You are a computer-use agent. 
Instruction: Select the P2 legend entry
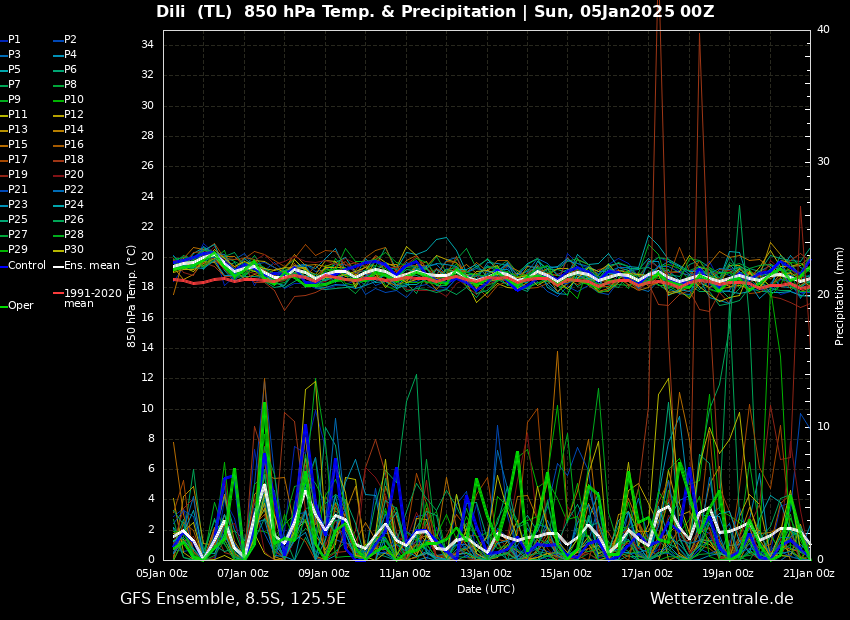point(70,40)
